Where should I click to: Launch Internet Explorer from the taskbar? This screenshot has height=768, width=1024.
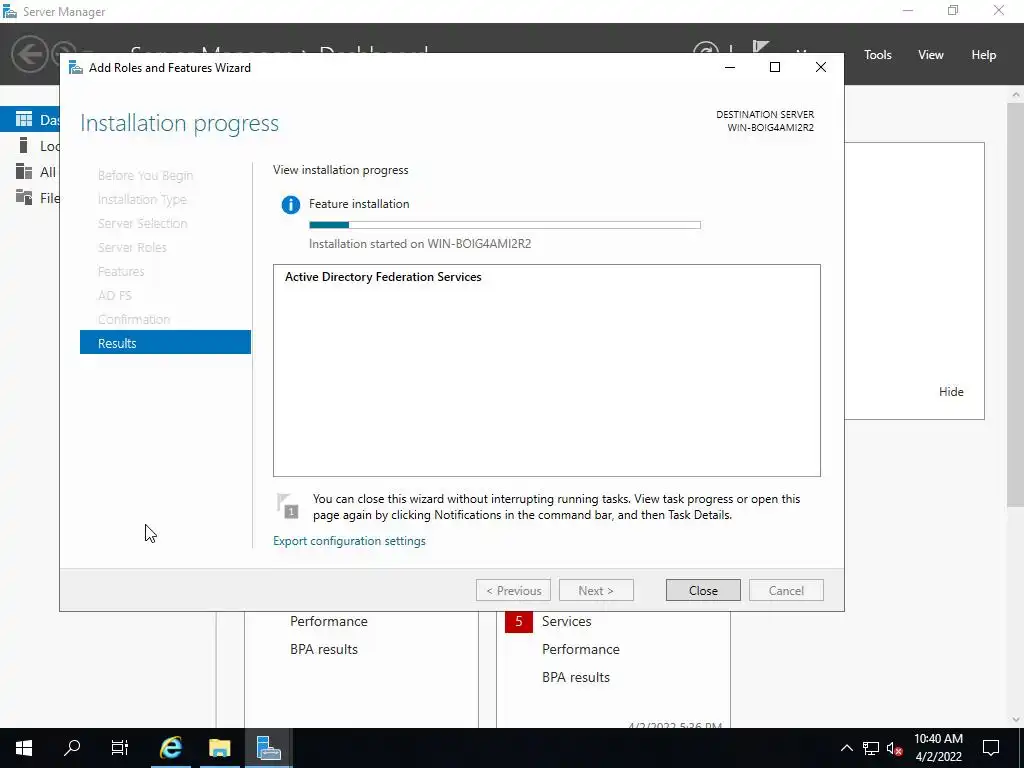tap(170, 748)
